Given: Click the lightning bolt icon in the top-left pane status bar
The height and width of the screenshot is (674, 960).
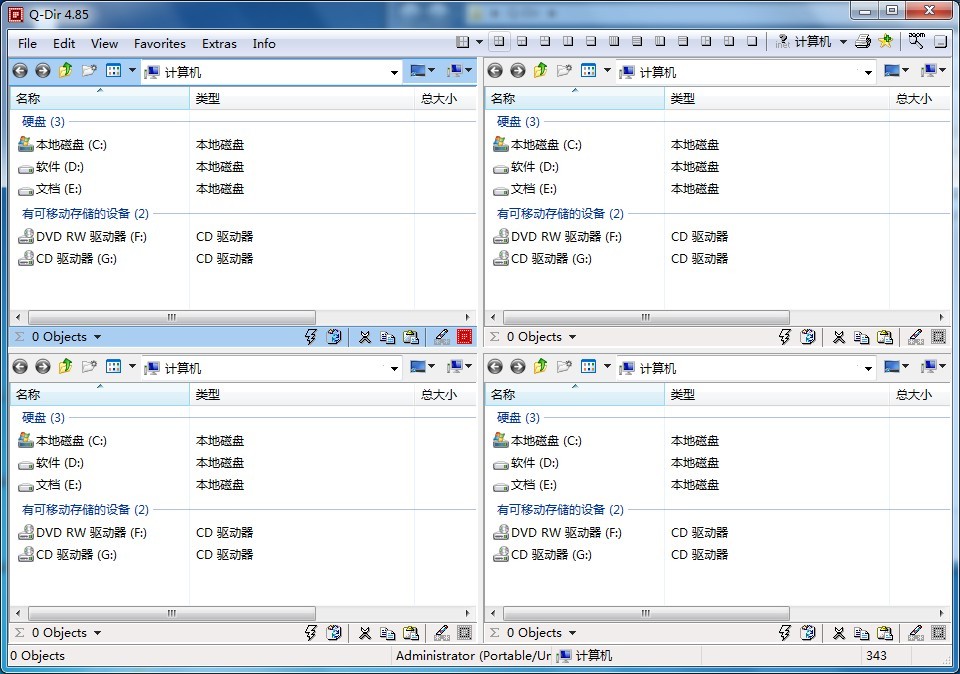Looking at the screenshot, I should click(x=310, y=337).
